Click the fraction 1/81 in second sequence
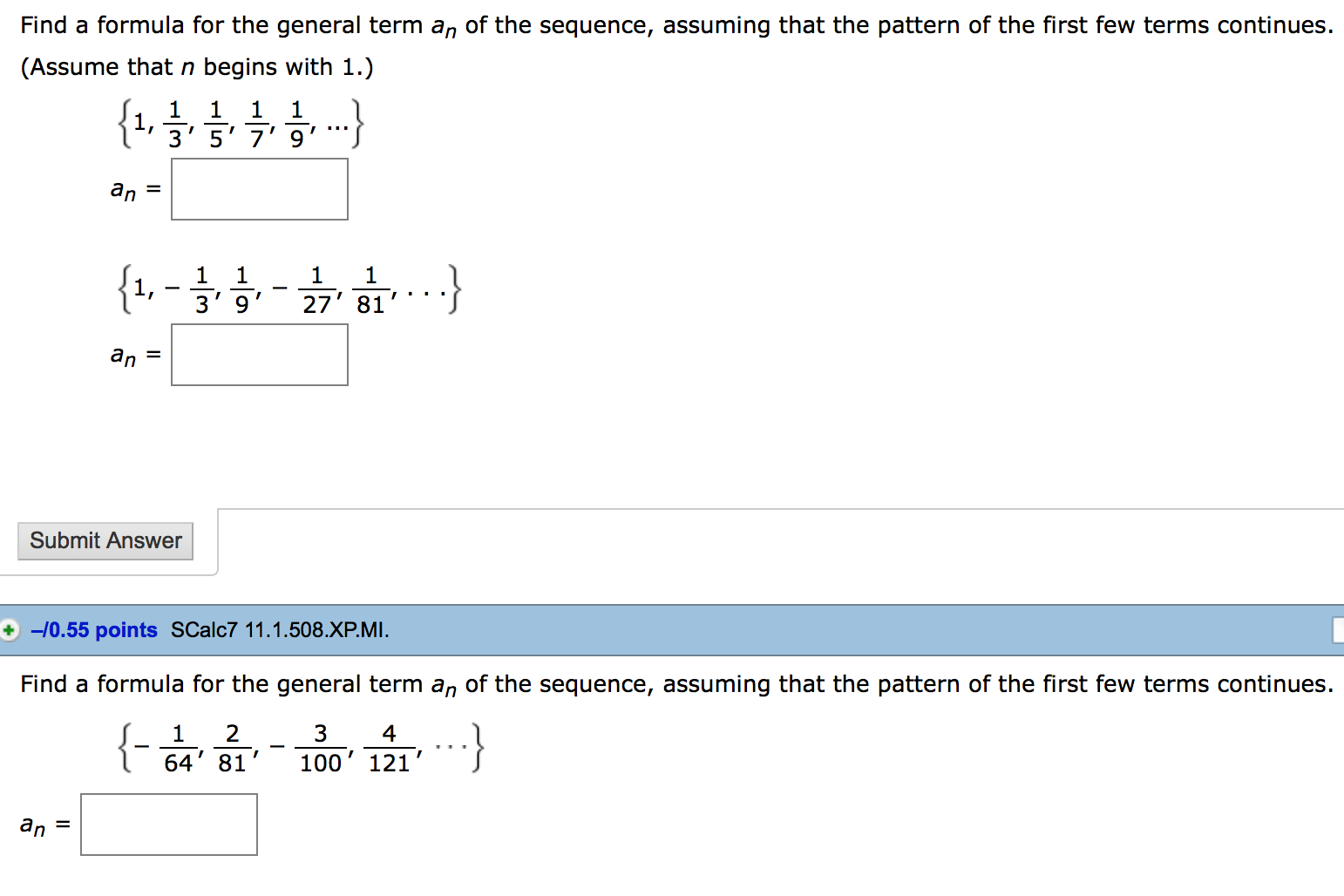 point(370,290)
